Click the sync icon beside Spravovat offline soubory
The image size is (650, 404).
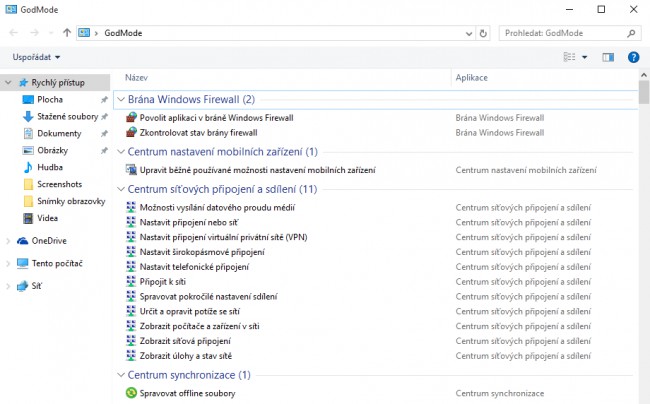[x=131, y=393]
